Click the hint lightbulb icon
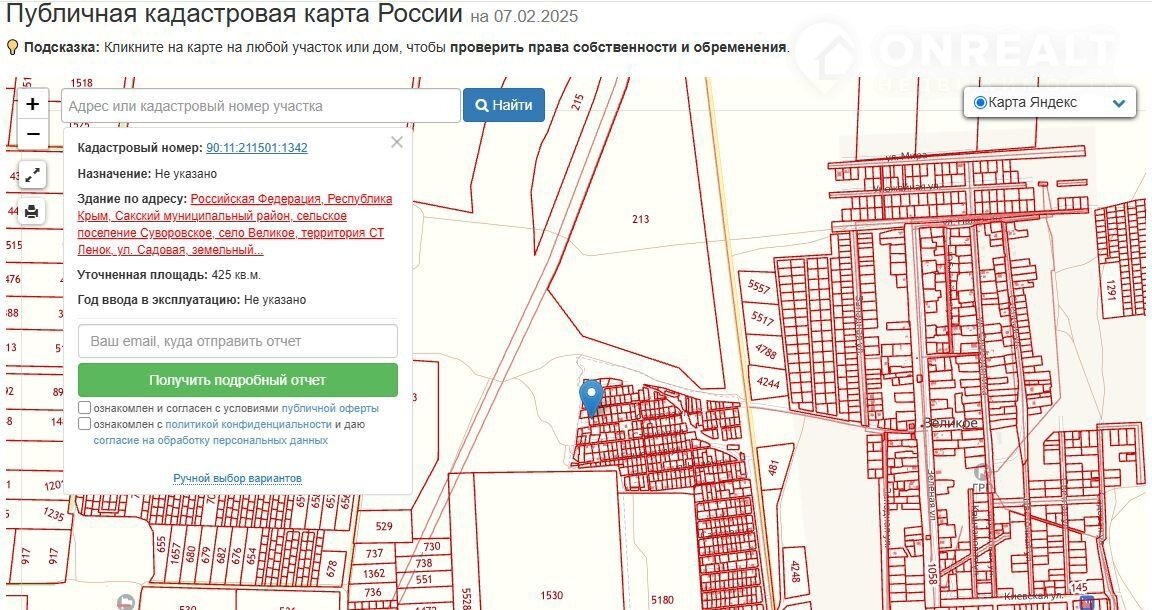This screenshot has height=610, width=1152. click(12, 48)
